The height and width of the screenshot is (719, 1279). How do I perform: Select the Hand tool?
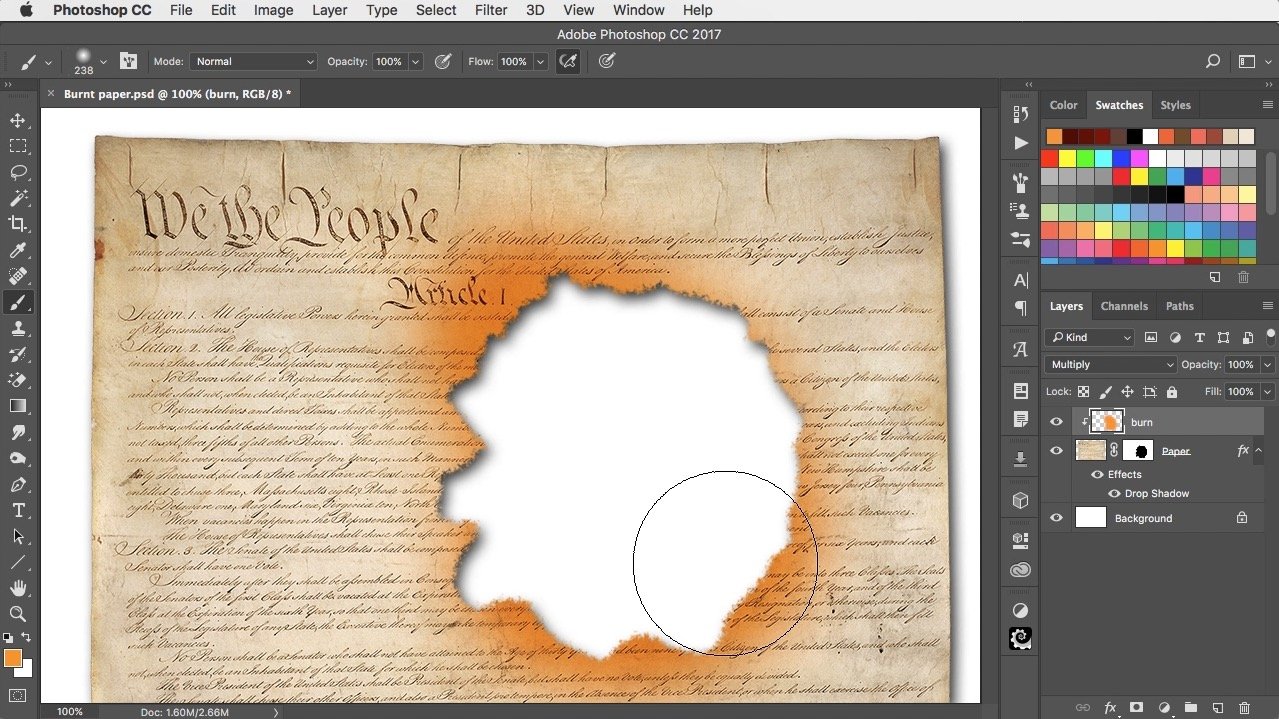pos(18,588)
